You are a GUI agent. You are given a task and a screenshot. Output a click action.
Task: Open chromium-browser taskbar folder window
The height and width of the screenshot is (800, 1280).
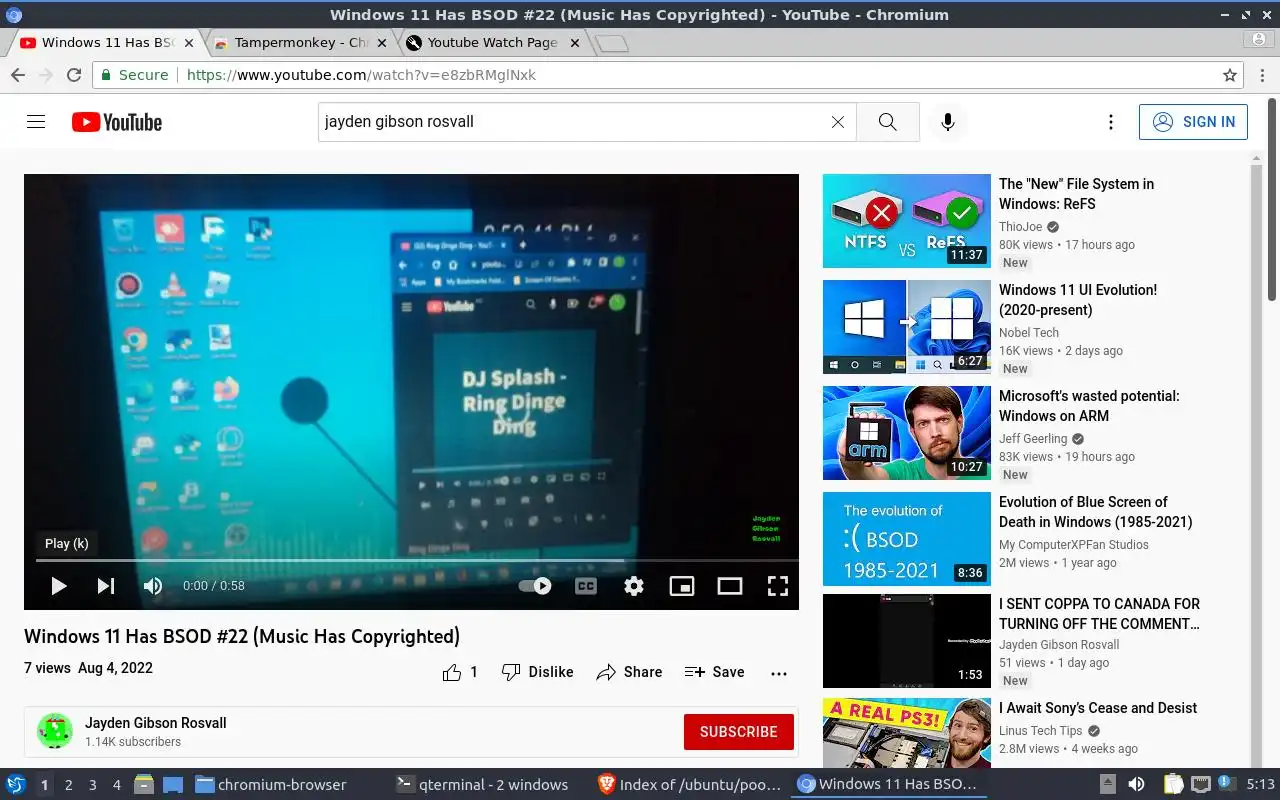(x=271, y=785)
